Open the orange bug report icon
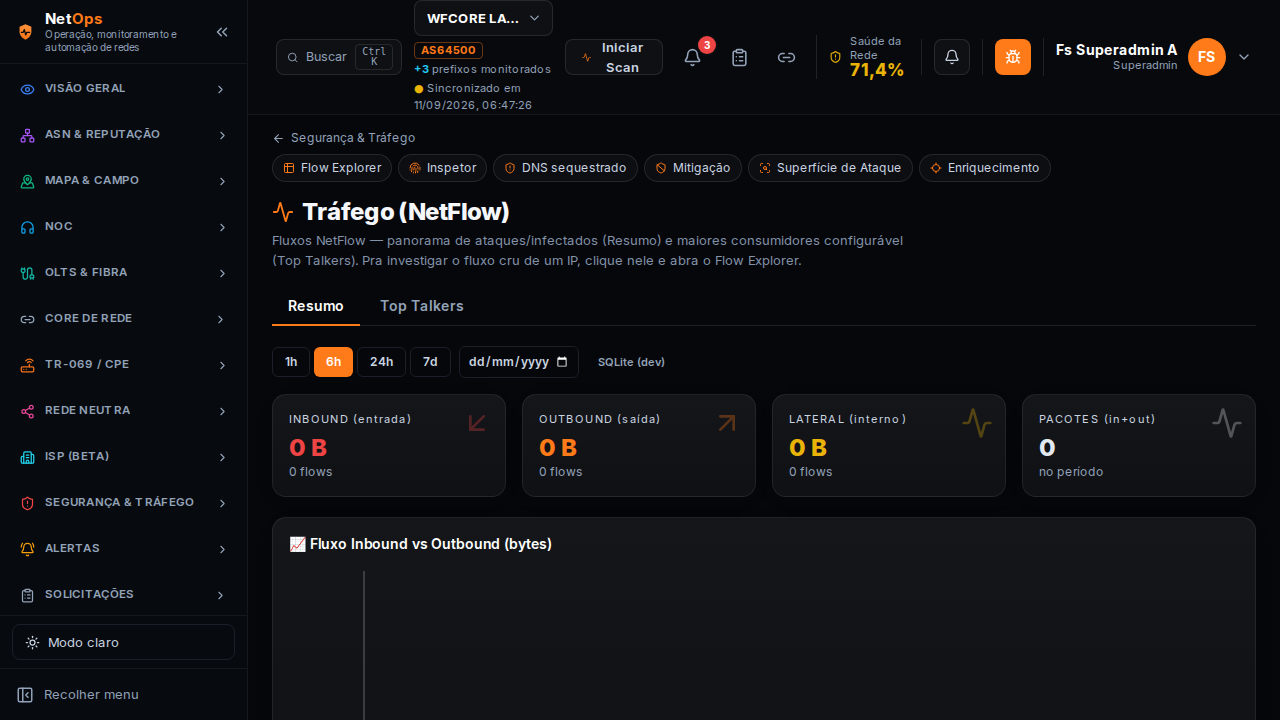The height and width of the screenshot is (720, 1280). click(x=1013, y=57)
